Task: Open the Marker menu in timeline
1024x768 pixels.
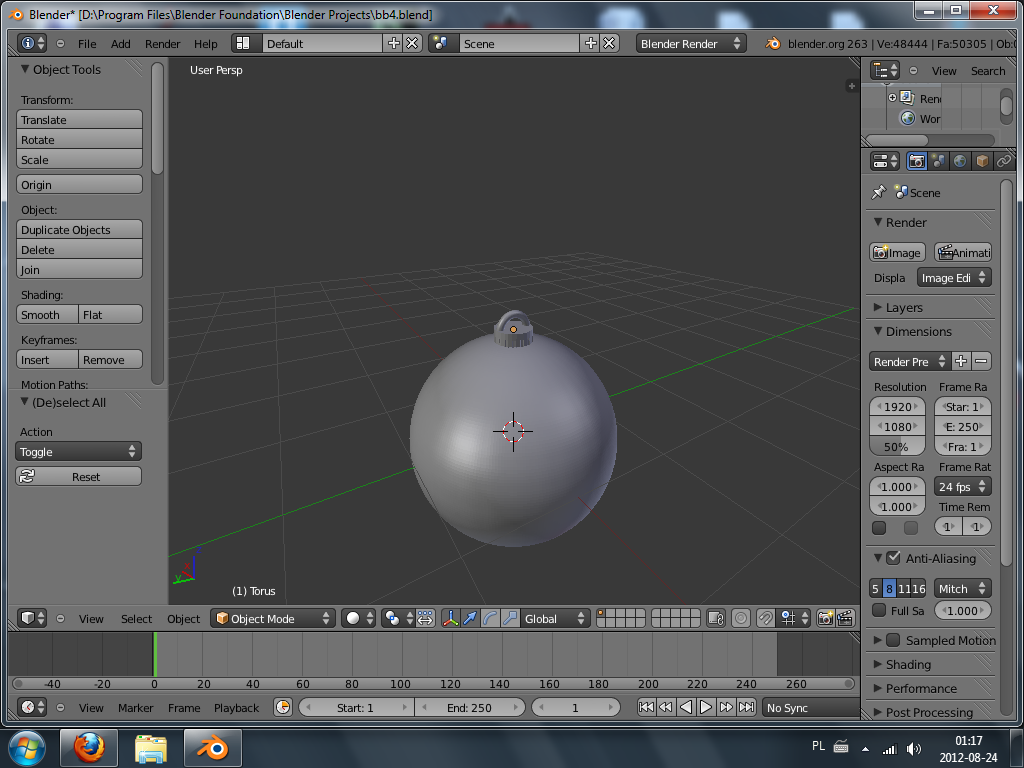Action: [135, 708]
